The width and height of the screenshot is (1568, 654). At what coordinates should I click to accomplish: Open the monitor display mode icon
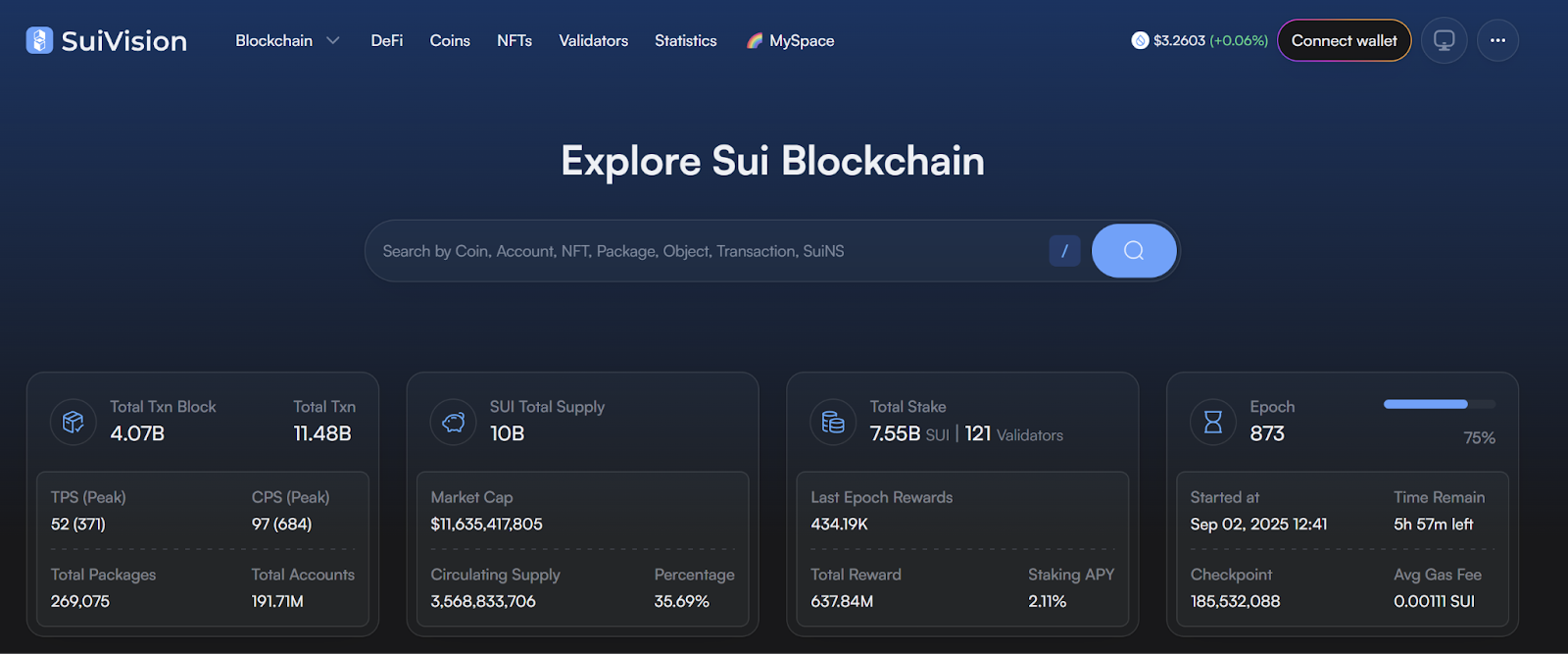pos(1444,40)
